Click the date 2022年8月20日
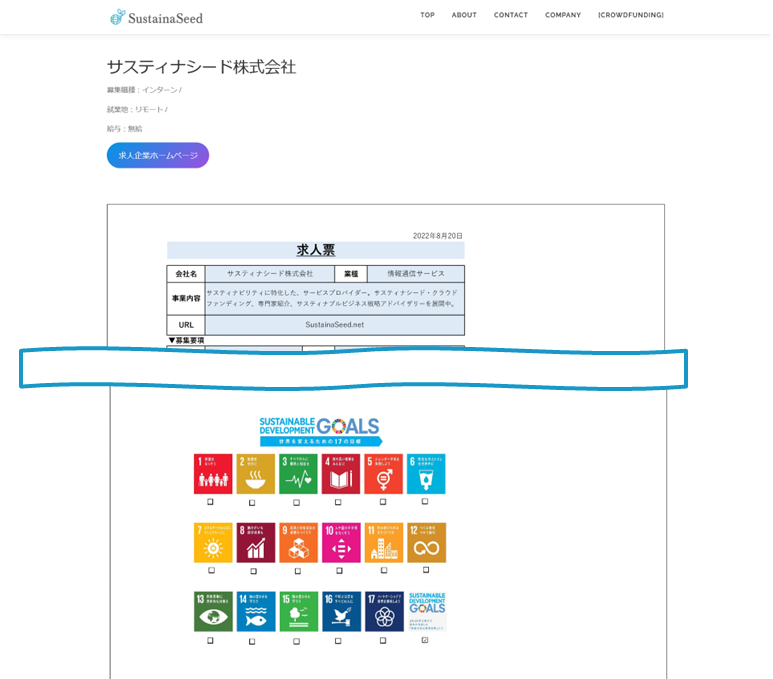The width and height of the screenshot is (773, 679). click(437, 236)
